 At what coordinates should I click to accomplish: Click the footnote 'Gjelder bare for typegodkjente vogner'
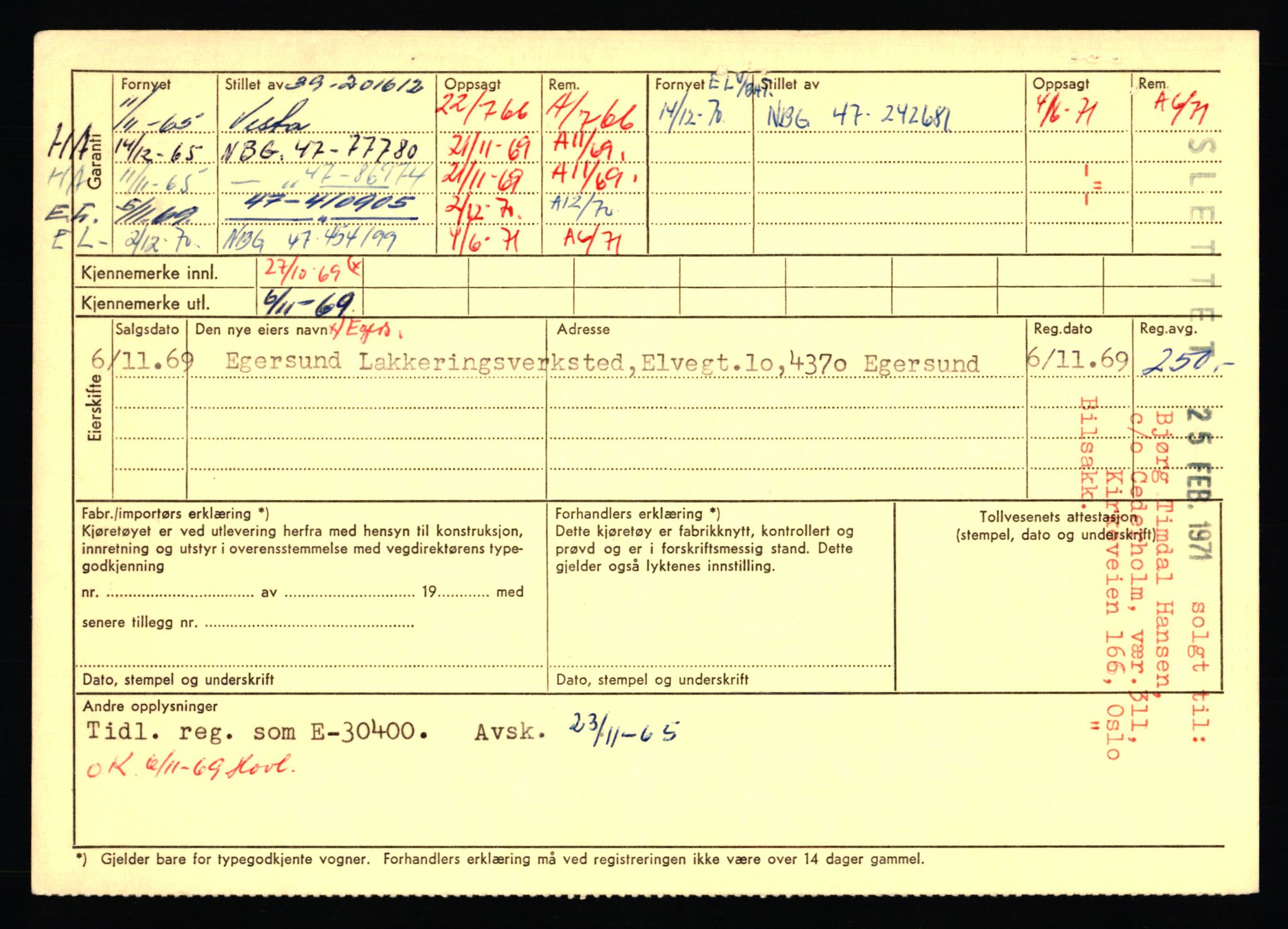click(x=235, y=859)
